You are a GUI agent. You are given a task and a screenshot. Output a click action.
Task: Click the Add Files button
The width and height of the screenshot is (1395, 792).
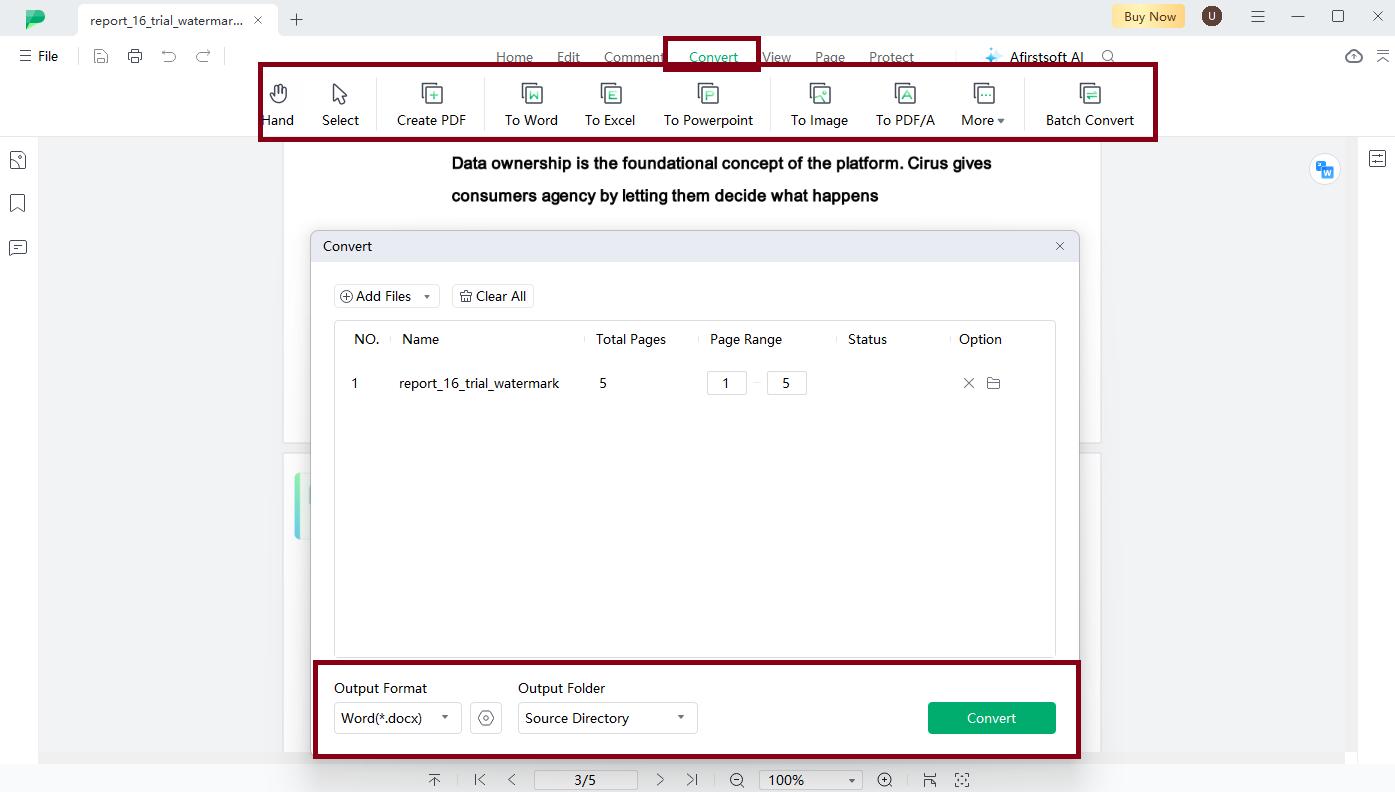(x=376, y=296)
